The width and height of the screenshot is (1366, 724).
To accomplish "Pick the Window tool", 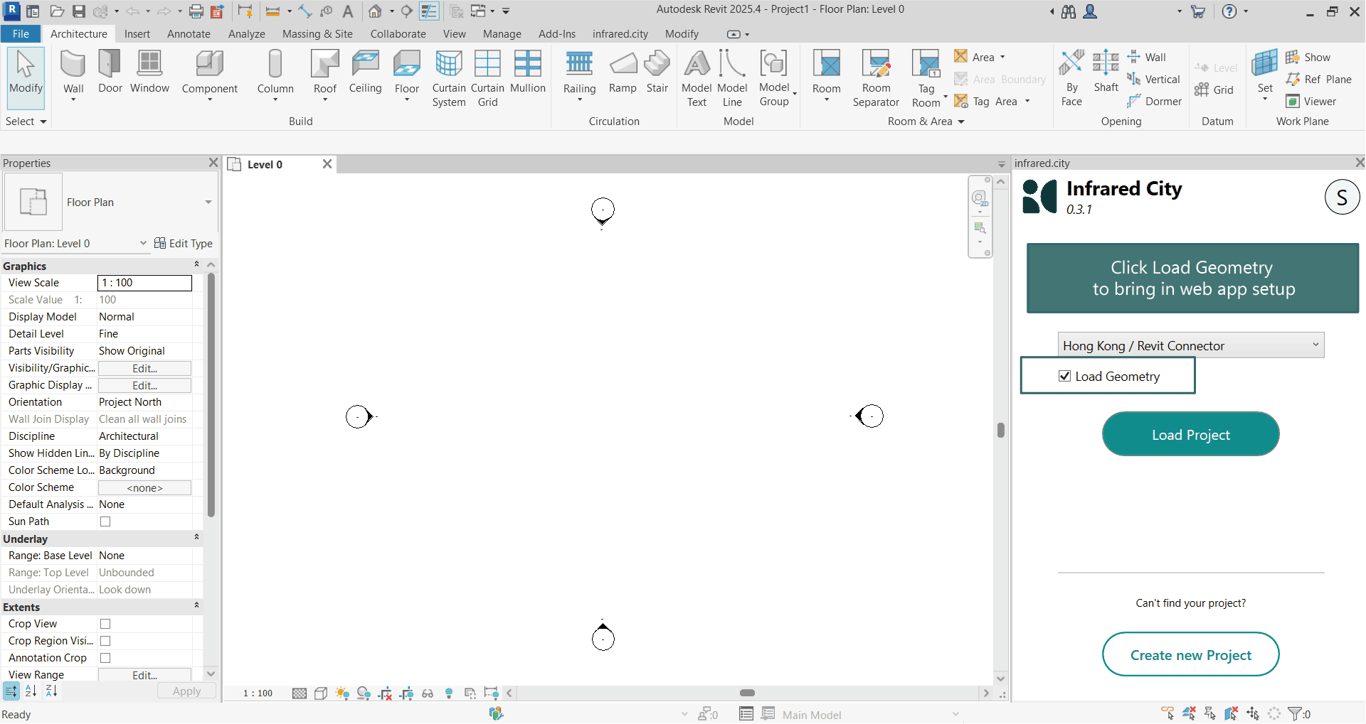I will point(149,72).
